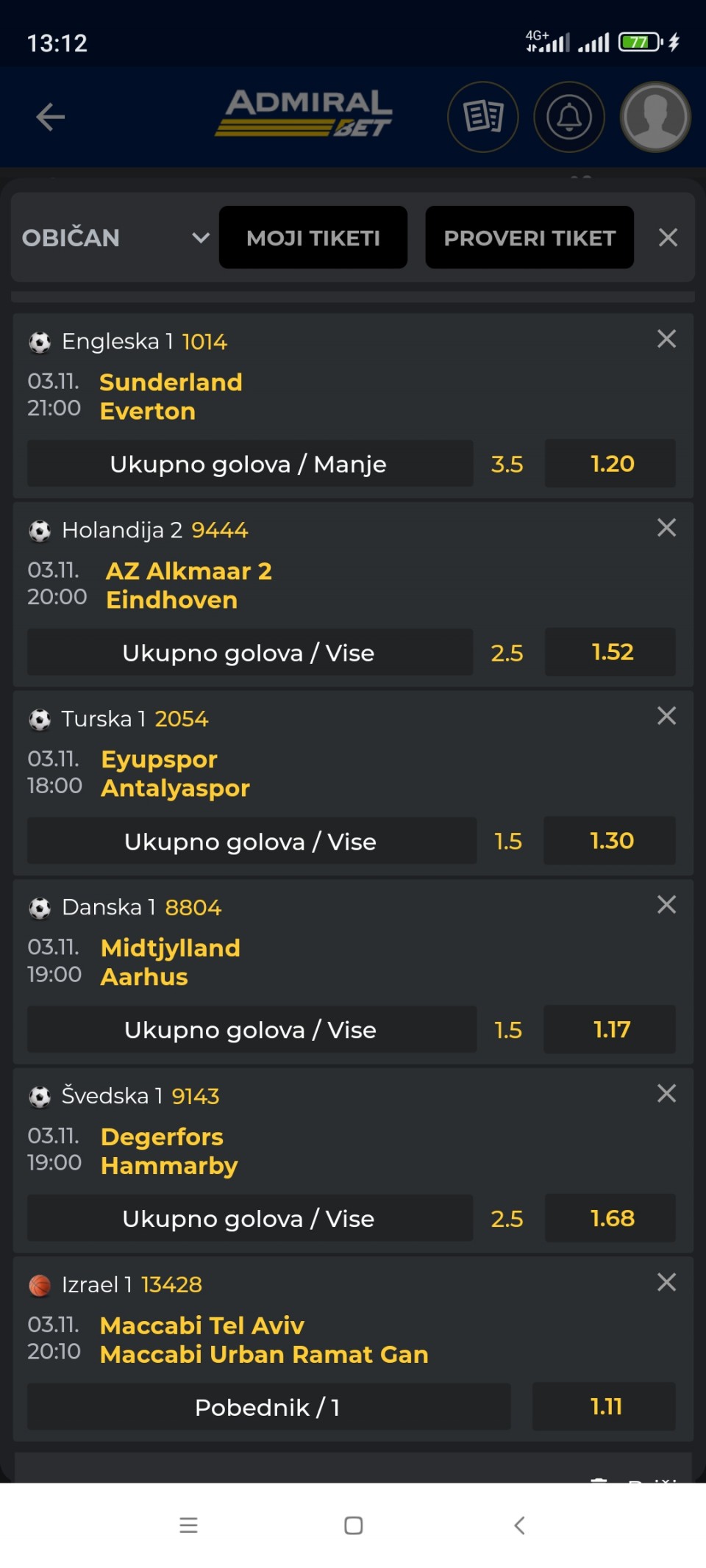The height and width of the screenshot is (1568, 706).
Task: Open notifications bell
Action: 569,117
